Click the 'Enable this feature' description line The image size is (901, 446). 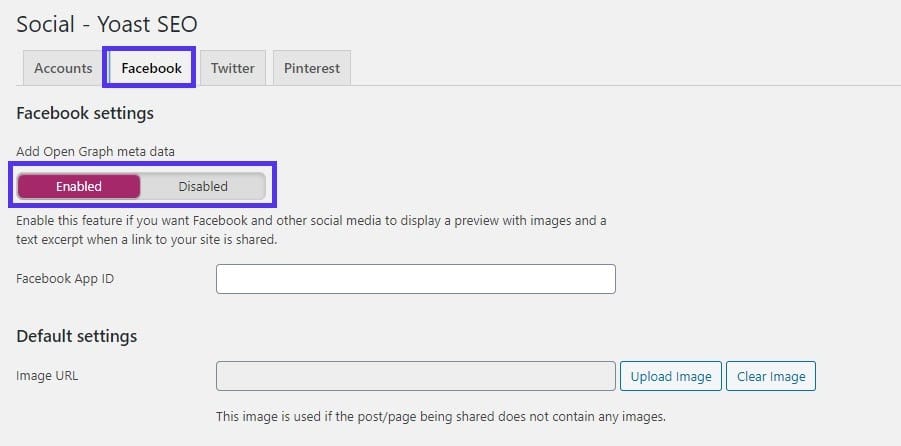[x=311, y=220]
